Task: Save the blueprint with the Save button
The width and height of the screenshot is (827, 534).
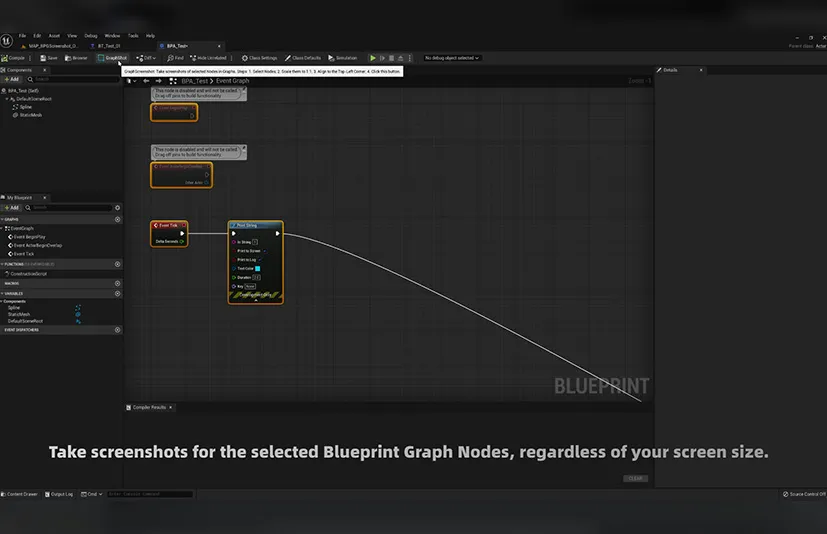Action: coord(49,58)
